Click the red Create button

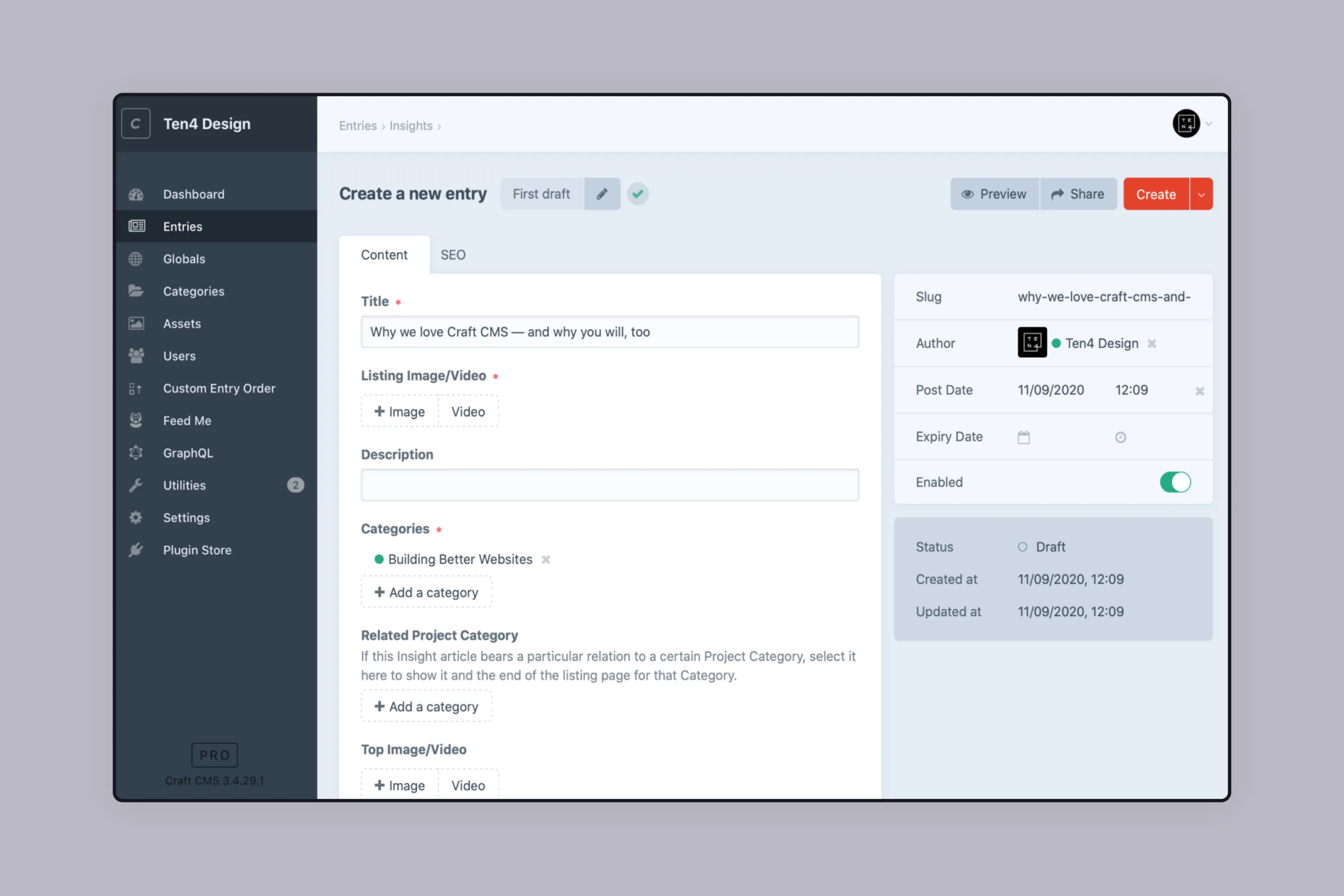coord(1156,194)
